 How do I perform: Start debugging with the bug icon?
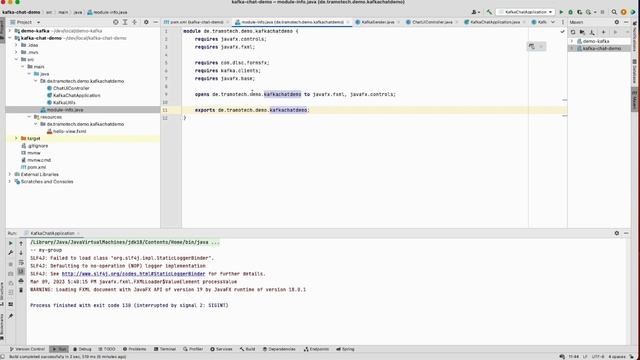[x=570, y=12]
